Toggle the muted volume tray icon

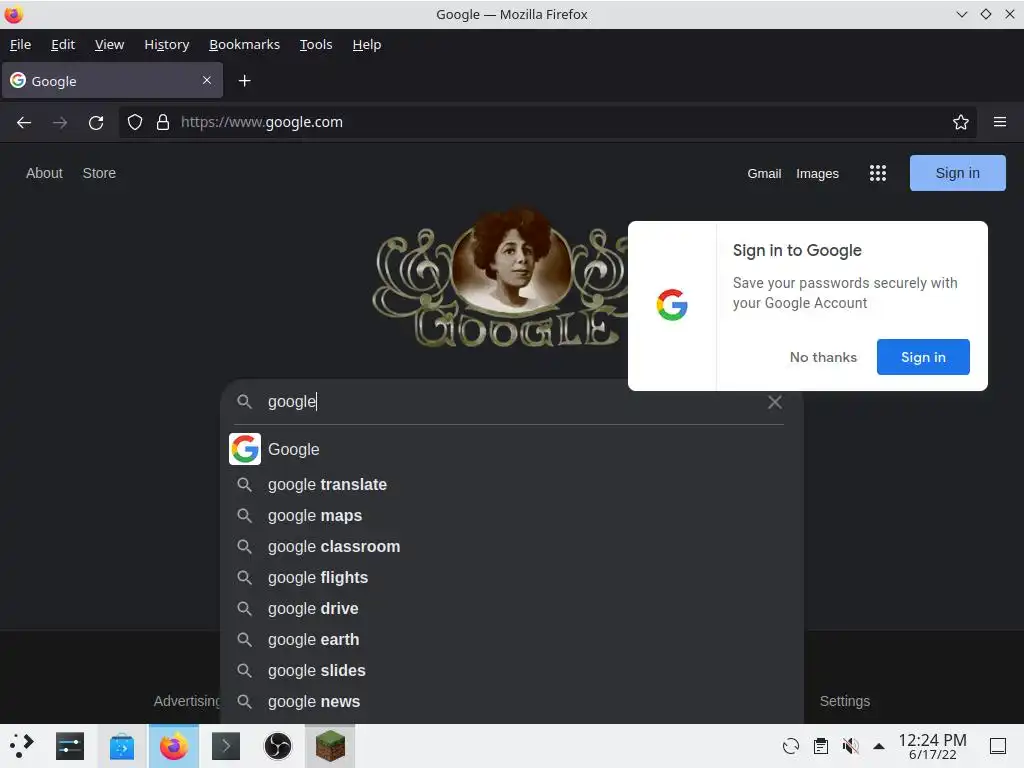(850, 746)
